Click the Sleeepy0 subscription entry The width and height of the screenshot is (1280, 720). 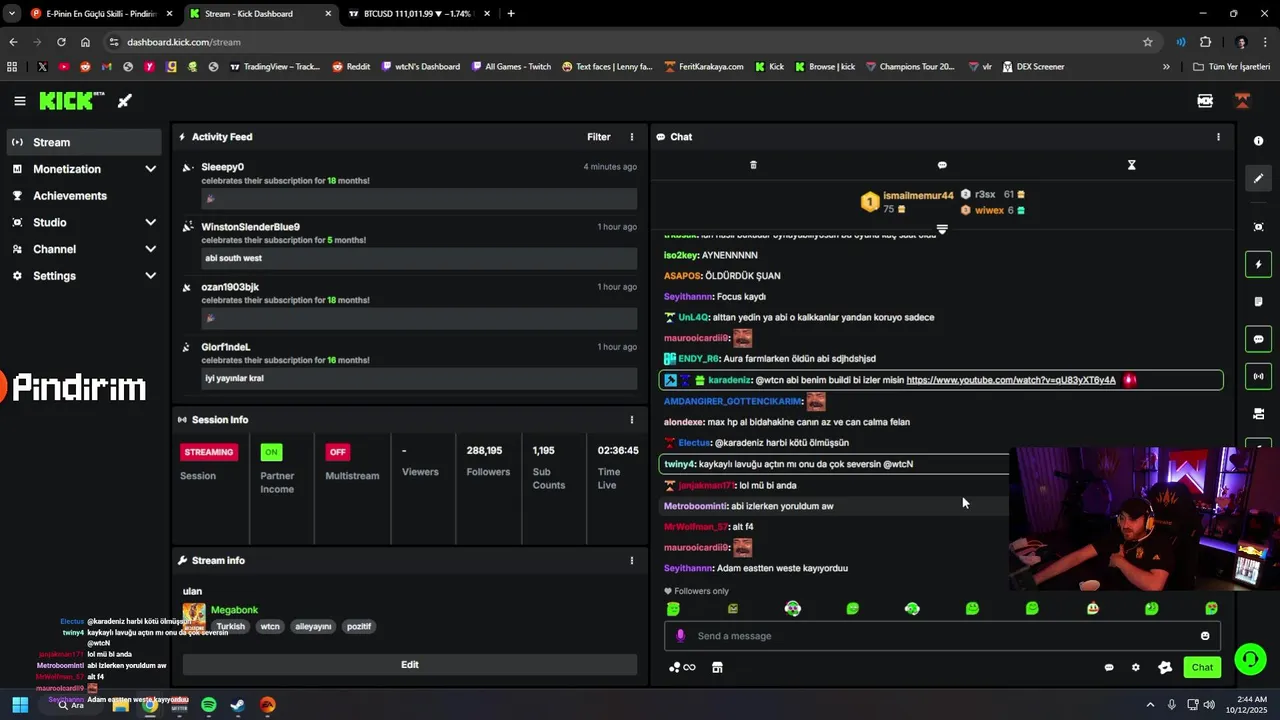point(409,188)
